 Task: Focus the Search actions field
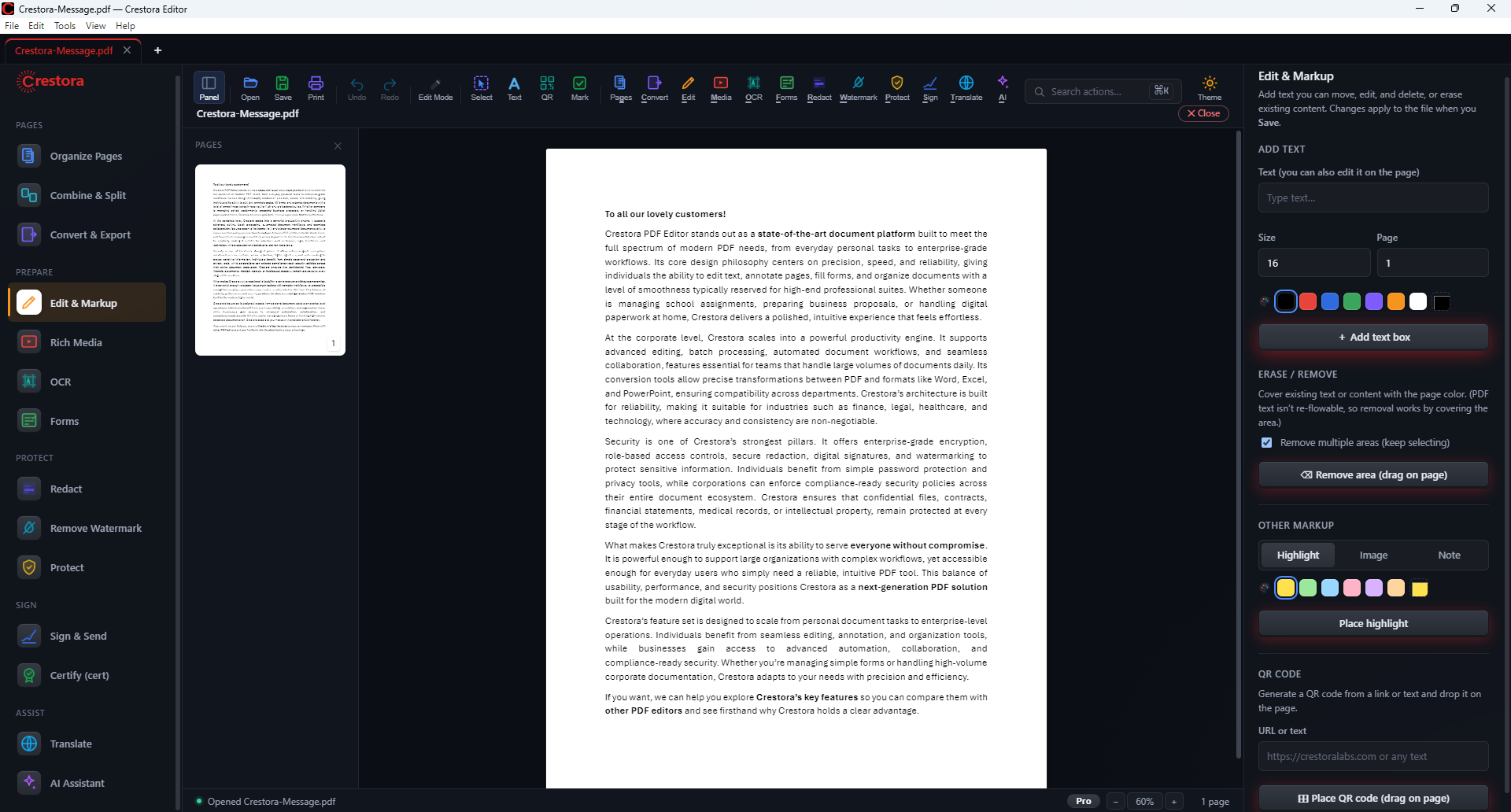1103,91
